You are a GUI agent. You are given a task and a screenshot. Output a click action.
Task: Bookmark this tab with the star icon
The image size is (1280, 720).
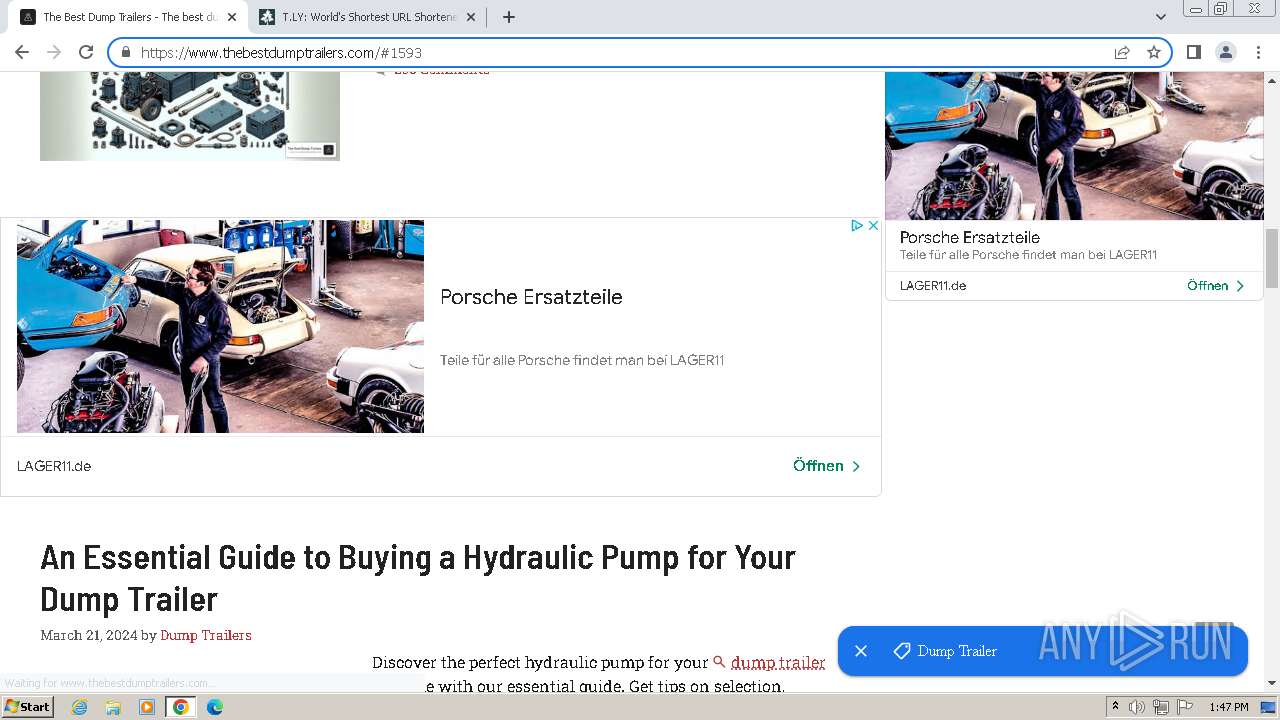(x=1154, y=52)
